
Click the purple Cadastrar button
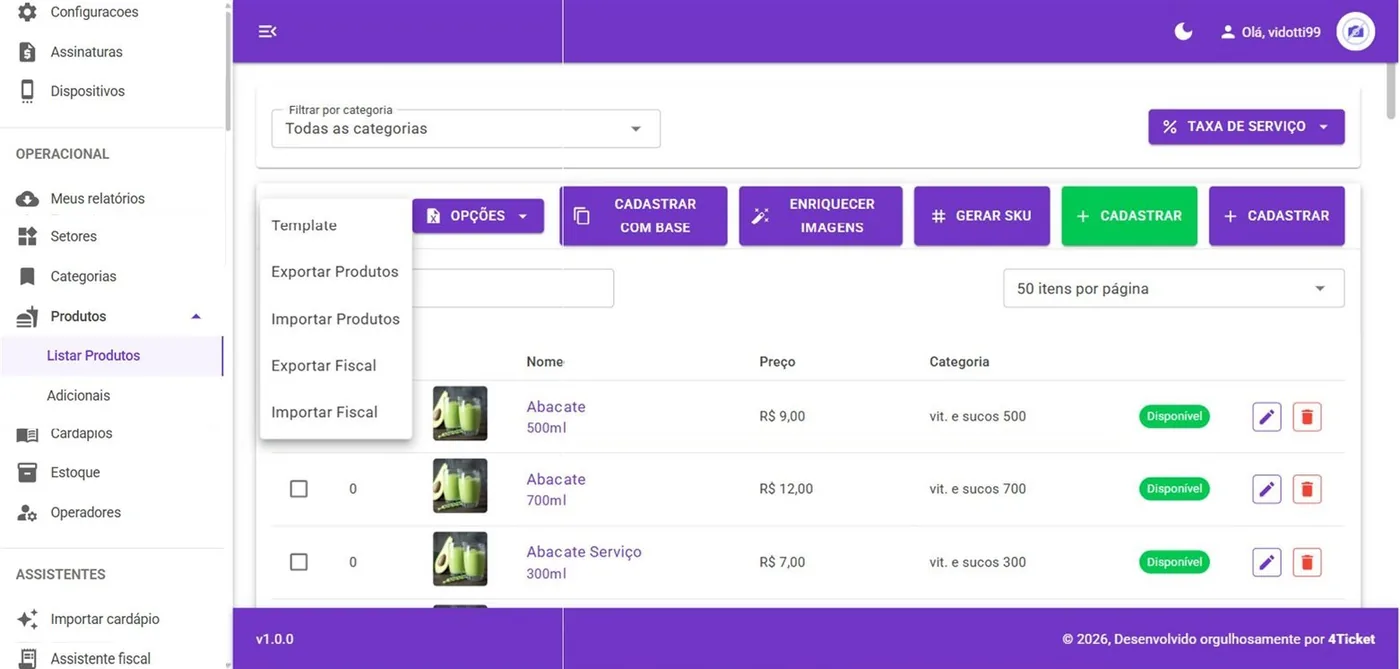click(1277, 216)
